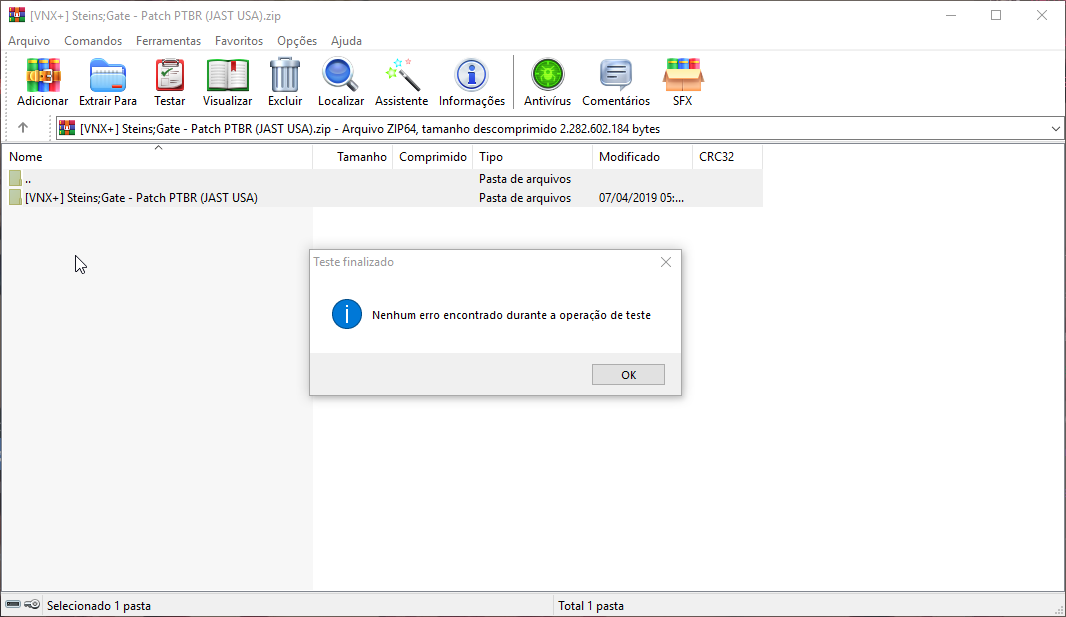The image size is (1066, 617).
Task: Click 'Selecionado 1 pasta' status text
Action: pos(99,605)
